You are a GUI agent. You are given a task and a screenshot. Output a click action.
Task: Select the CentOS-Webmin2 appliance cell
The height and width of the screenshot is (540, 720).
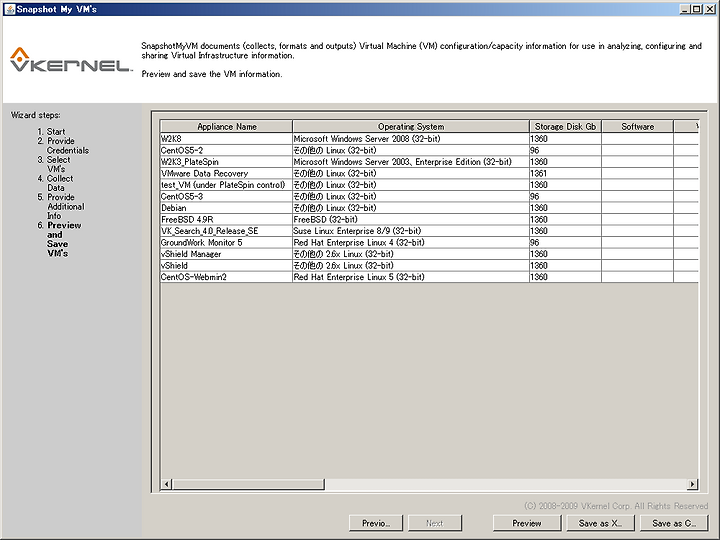pyautogui.click(x=226, y=277)
